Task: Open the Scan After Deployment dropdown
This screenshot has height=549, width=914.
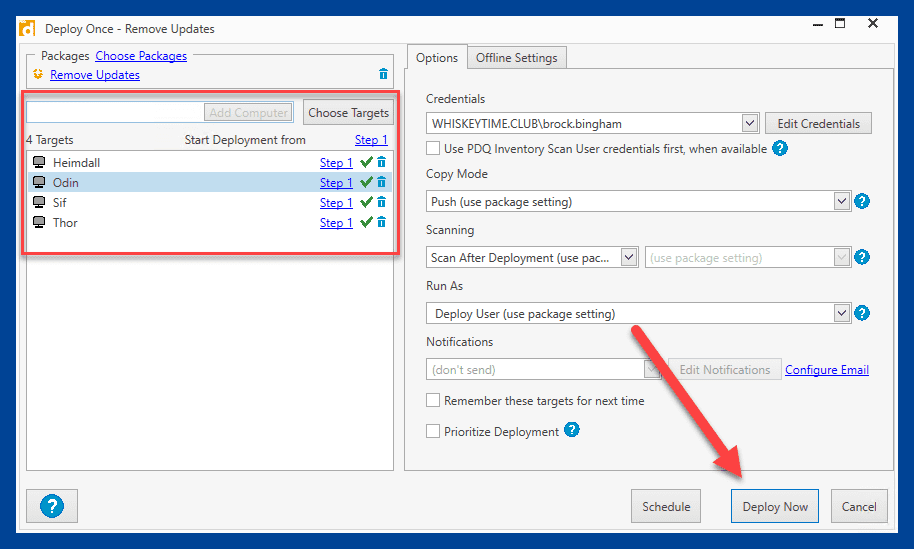Action: [628, 257]
